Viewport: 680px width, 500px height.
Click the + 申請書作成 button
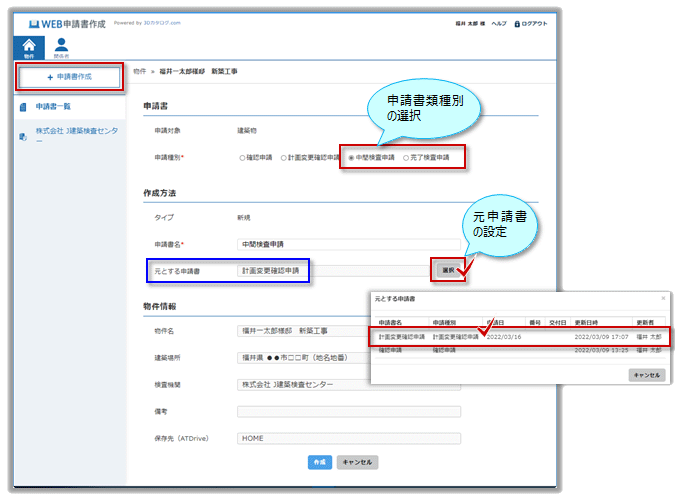(x=69, y=76)
